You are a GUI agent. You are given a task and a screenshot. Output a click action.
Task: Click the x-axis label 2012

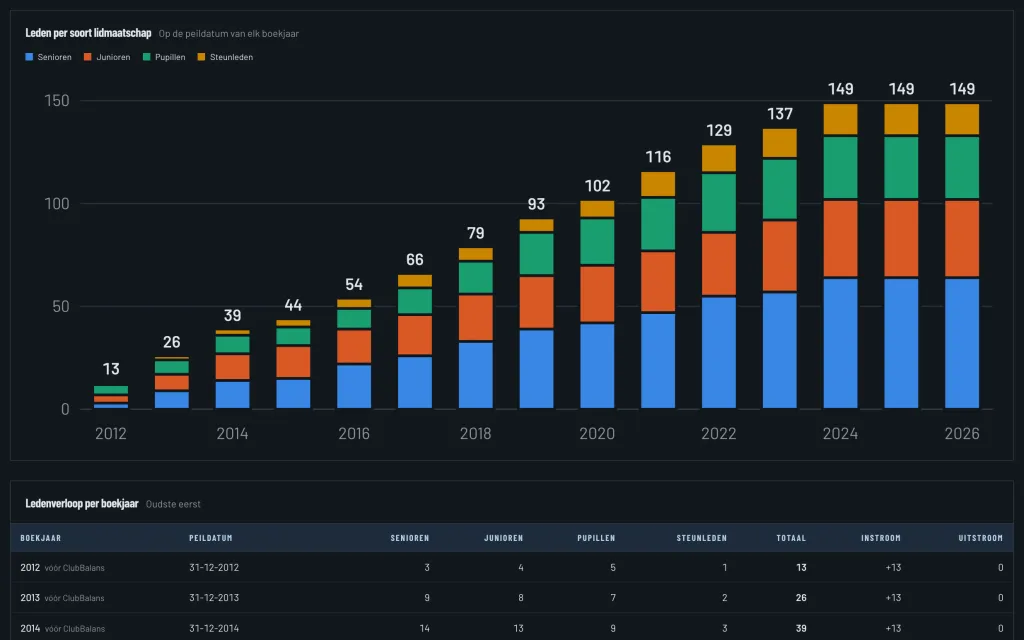(x=111, y=433)
